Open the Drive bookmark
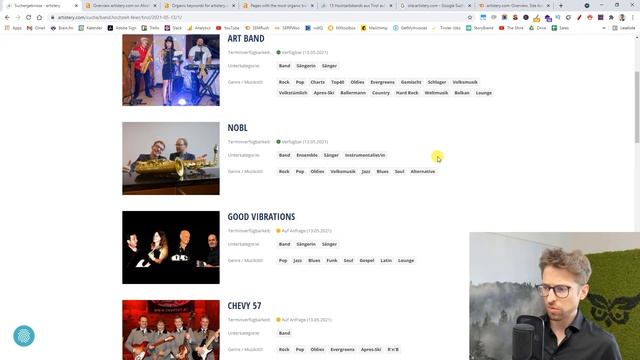640x360 pixels. (x=538, y=28)
